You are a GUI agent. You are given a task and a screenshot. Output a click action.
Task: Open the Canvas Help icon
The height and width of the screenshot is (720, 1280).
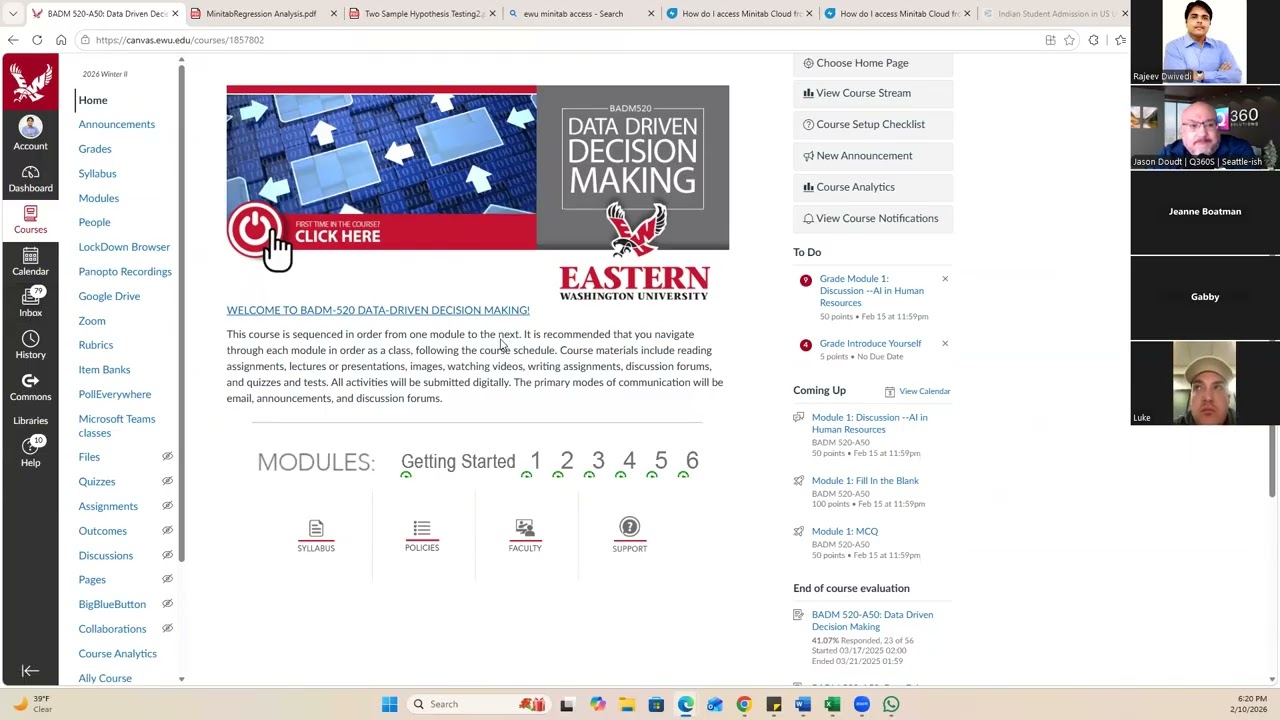30,453
